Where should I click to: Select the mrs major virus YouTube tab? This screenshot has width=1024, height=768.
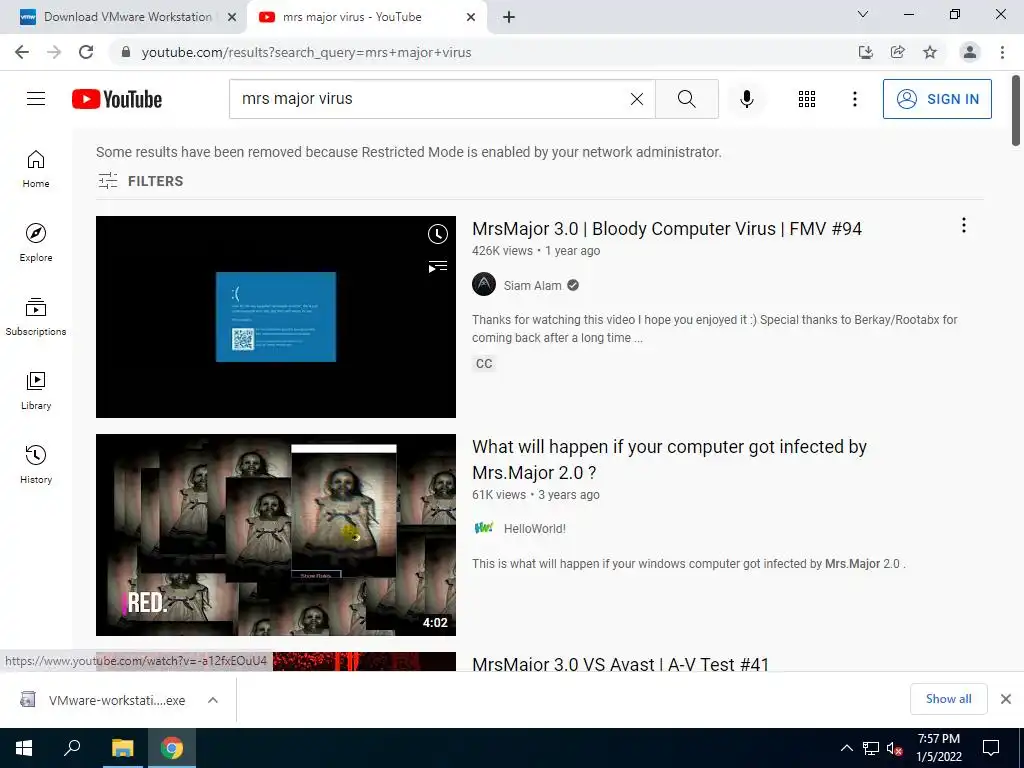[x=353, y=17]
